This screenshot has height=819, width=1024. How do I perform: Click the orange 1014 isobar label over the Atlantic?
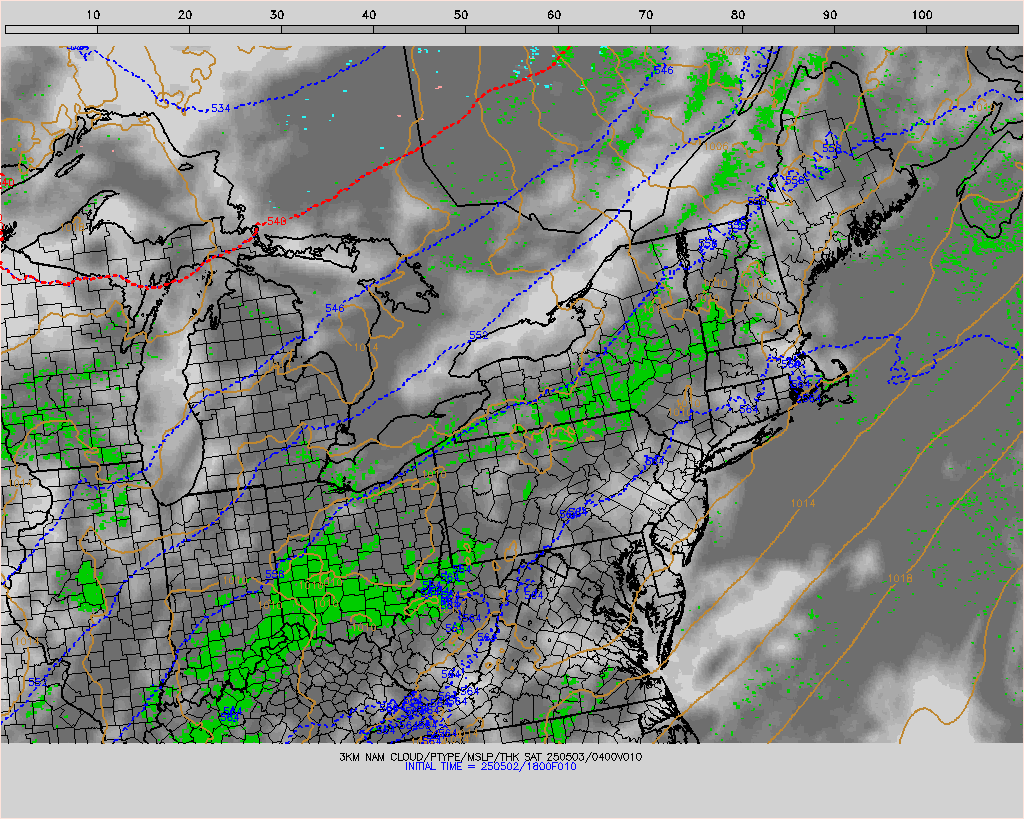[x=803, y=503]
